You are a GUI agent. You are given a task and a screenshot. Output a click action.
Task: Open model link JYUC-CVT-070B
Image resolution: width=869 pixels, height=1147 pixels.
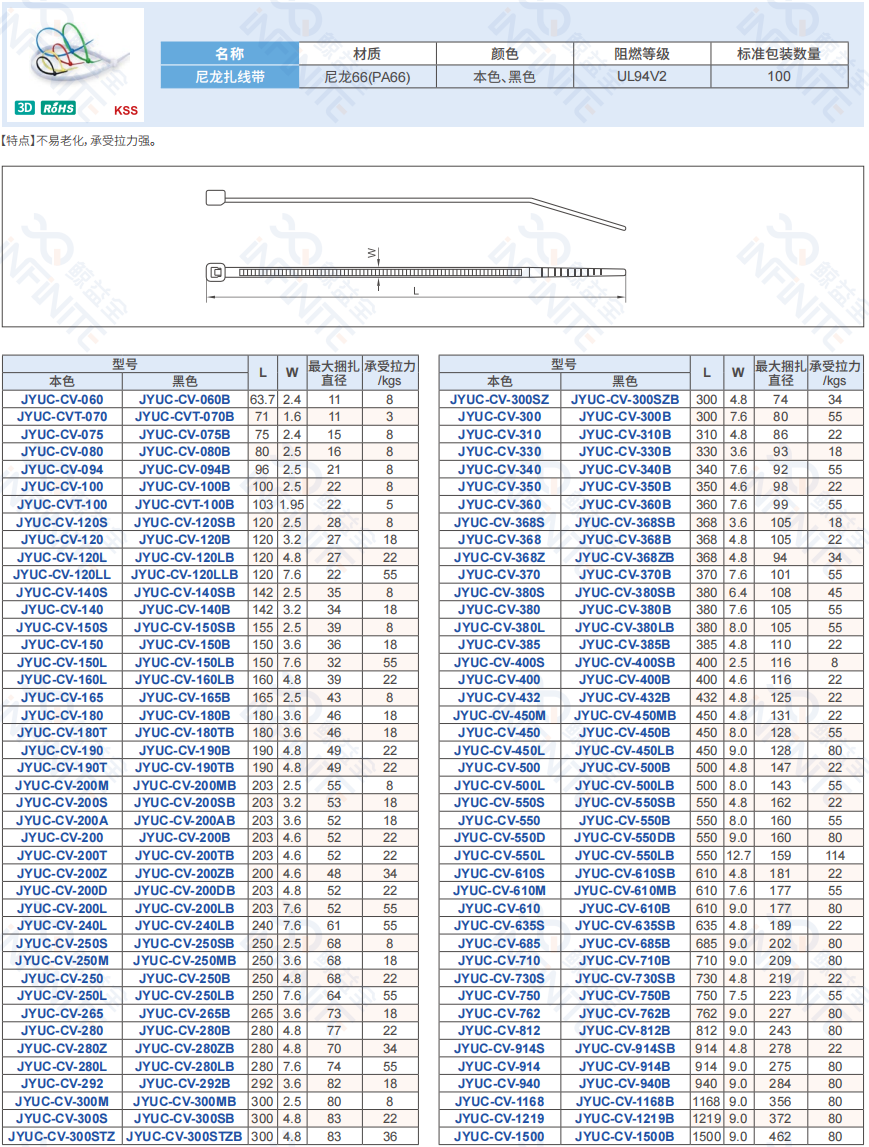185,416
